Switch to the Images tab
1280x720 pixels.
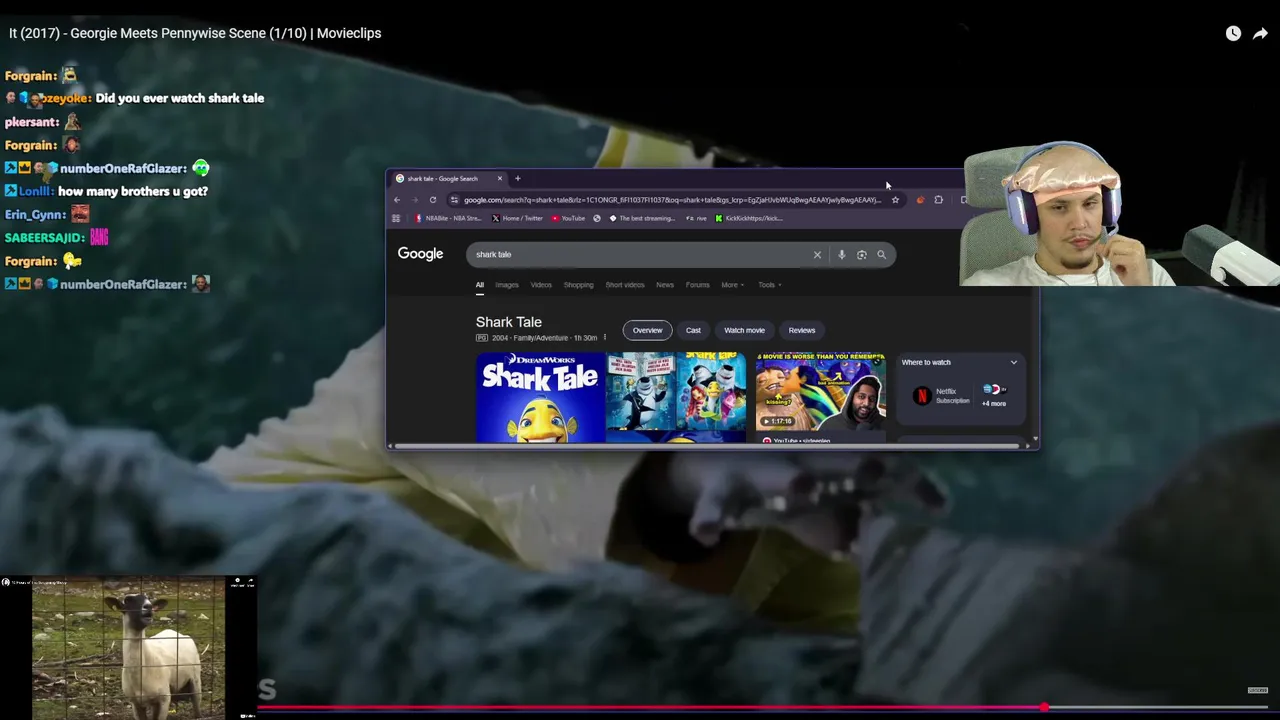[x=507, y=285]
